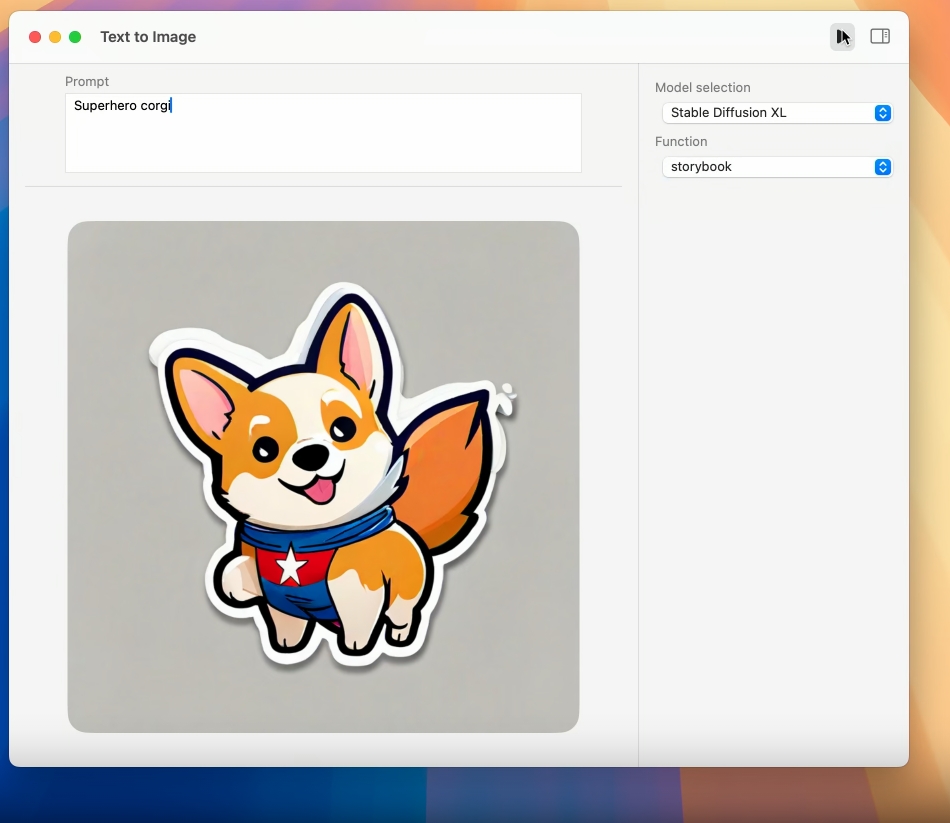Click the 'Text to Image' window title

click(x=148, y=37)
